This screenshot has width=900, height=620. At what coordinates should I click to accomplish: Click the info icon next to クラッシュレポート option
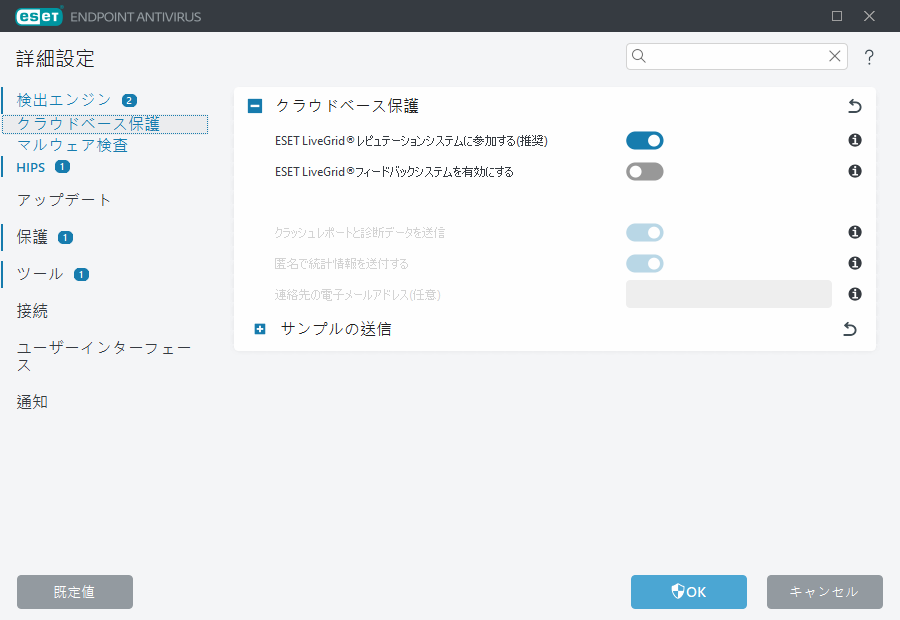(854, 232)
